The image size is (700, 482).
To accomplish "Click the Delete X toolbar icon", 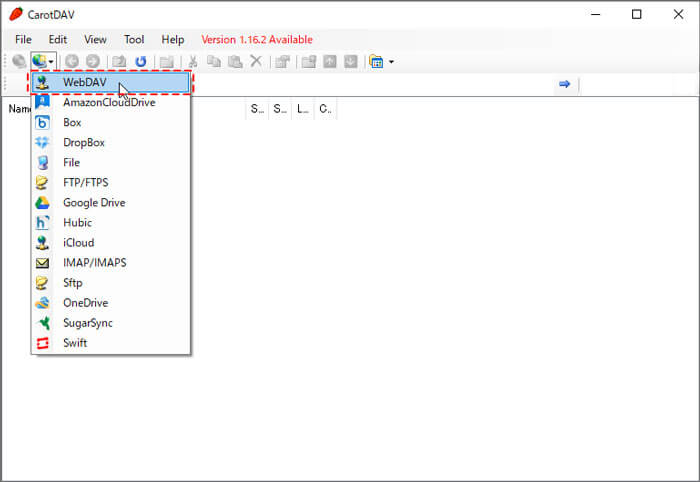I will click(256, 61).
